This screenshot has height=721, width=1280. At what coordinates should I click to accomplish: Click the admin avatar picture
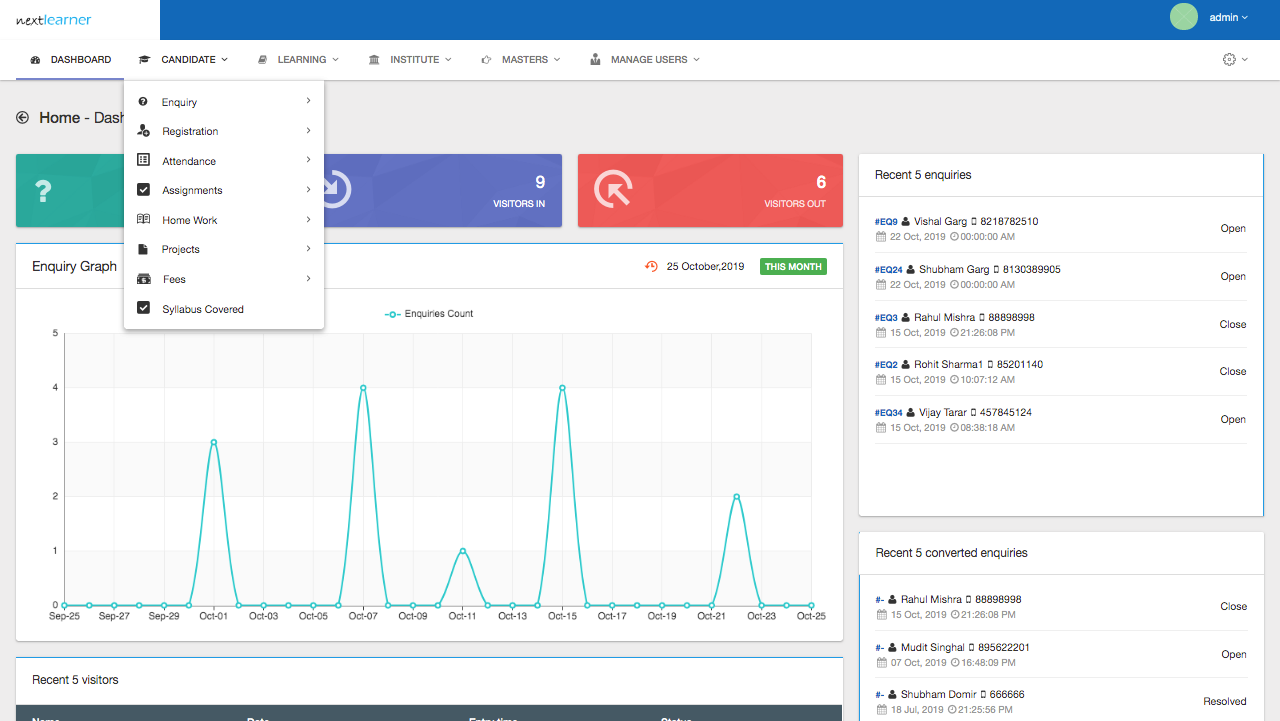click(x=1184, y=17)
